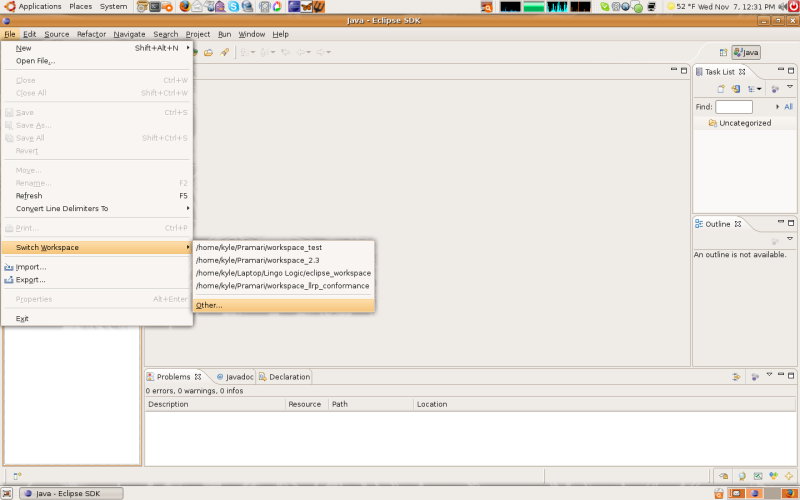
Task: Click the Synchronize Changed icon in Task List
Action: (x=735, y=89)
